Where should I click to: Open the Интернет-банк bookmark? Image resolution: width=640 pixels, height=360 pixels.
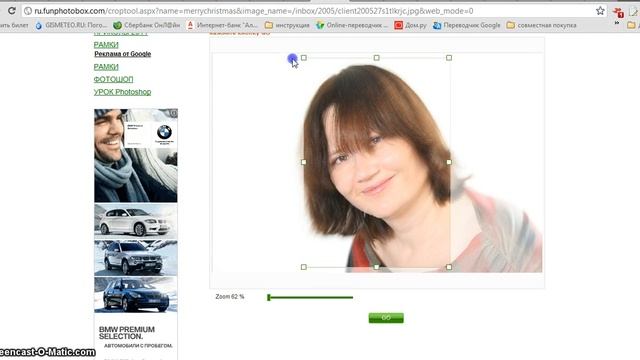pos(222,25)
